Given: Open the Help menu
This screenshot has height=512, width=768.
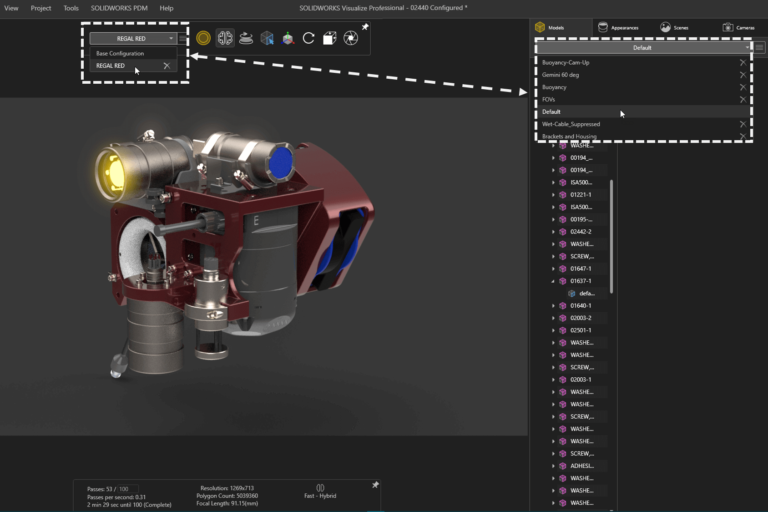Looking at the screenshot, I should (166, 8).
